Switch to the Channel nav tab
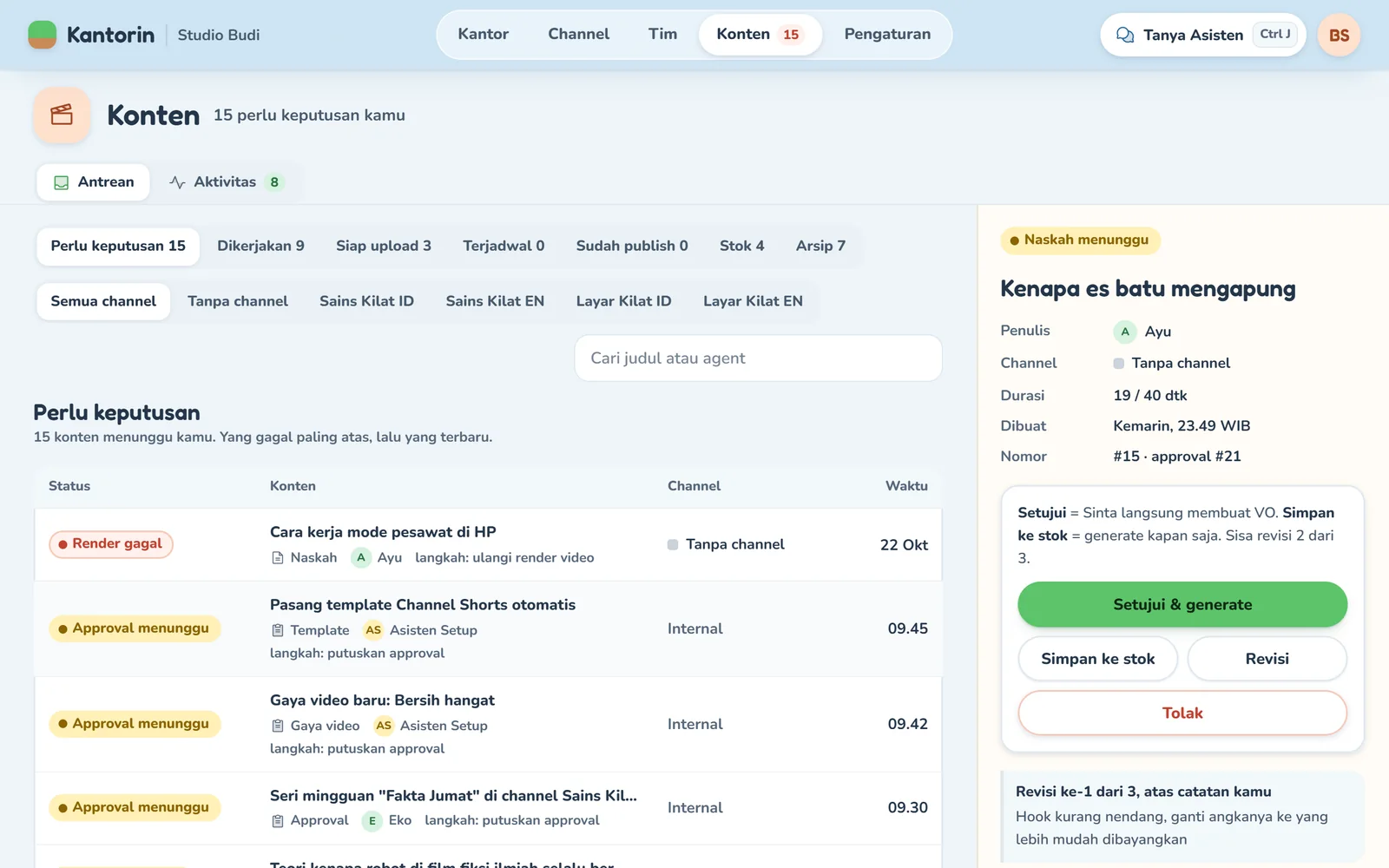 [x=579, y=35]
